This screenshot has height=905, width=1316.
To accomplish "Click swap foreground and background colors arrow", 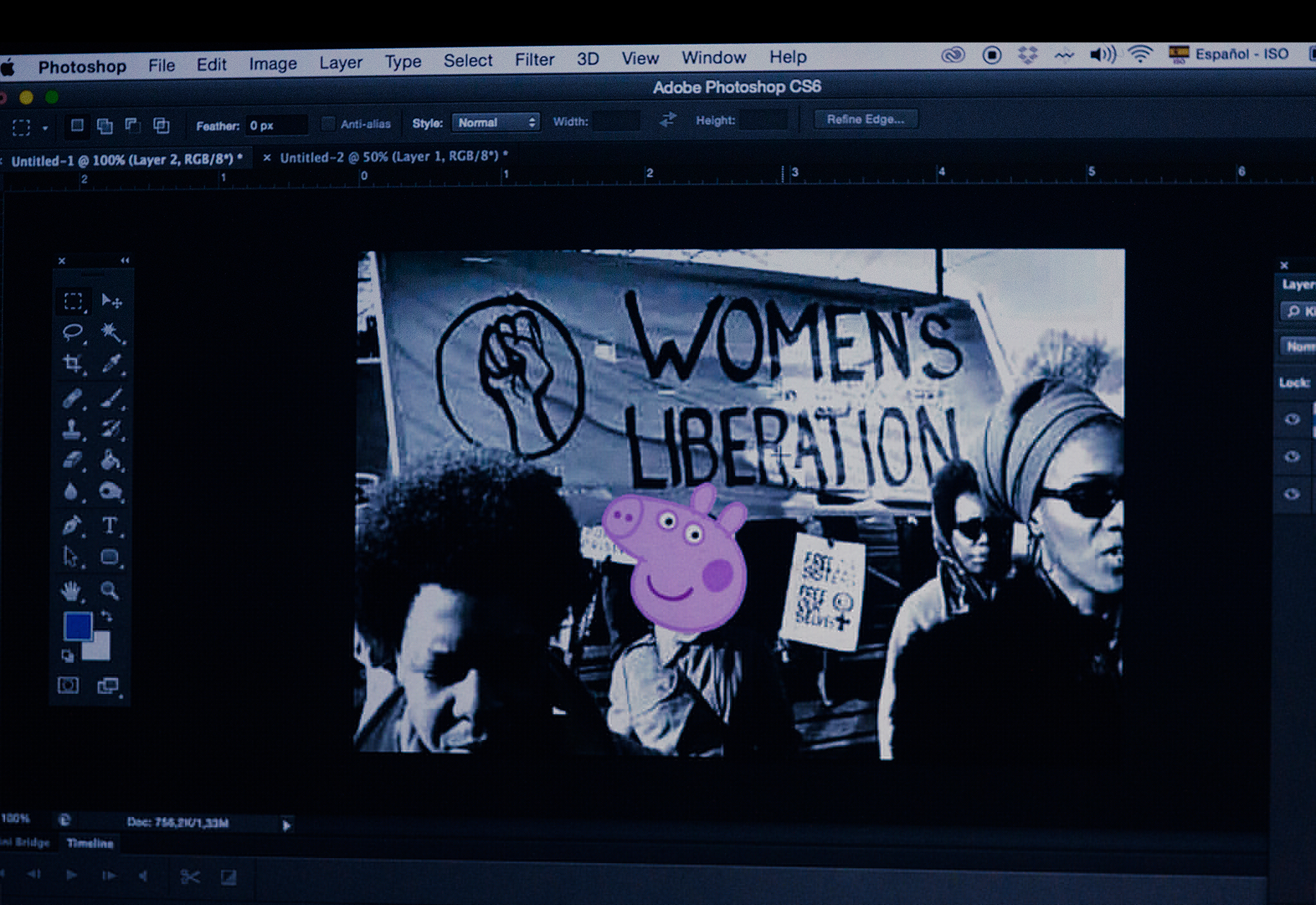I will click(x=107, y=617).
